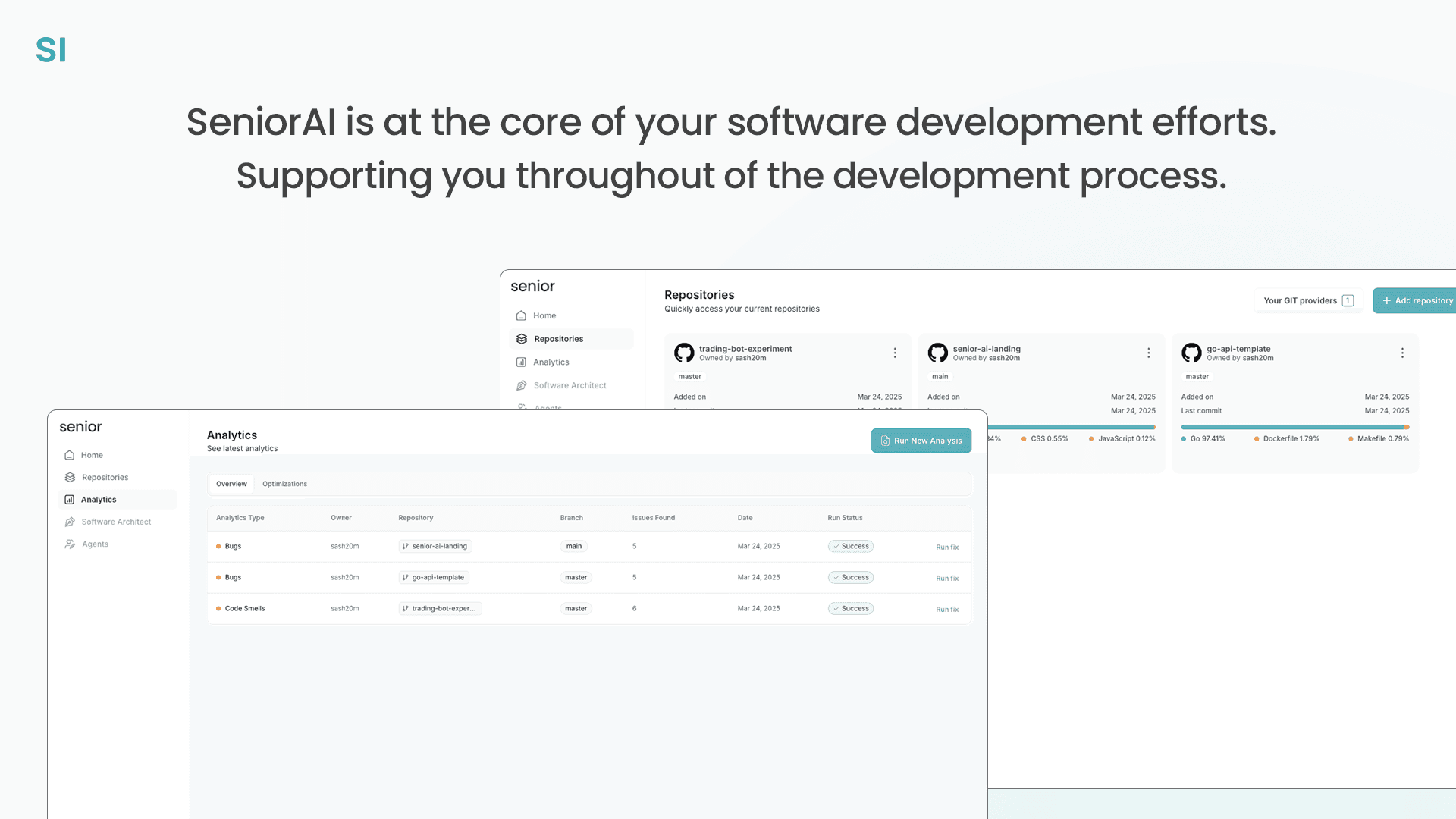Screen dimensions: 1456x819
Task: Click the orange dot beside JavaScript 0.12%
Action: (x=1091, y=439)
